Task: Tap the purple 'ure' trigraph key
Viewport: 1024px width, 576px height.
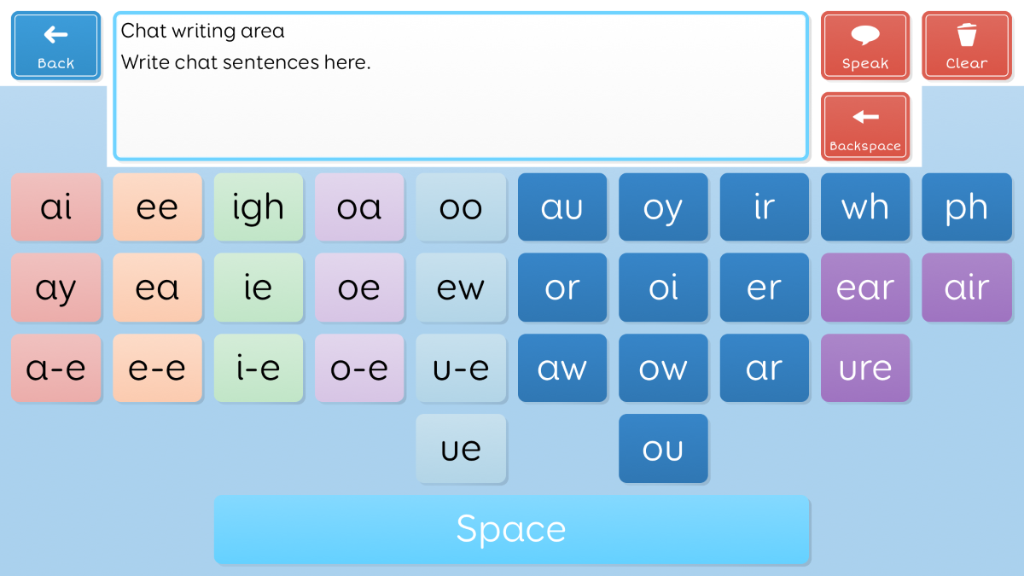Action: (x=865, y=368)
